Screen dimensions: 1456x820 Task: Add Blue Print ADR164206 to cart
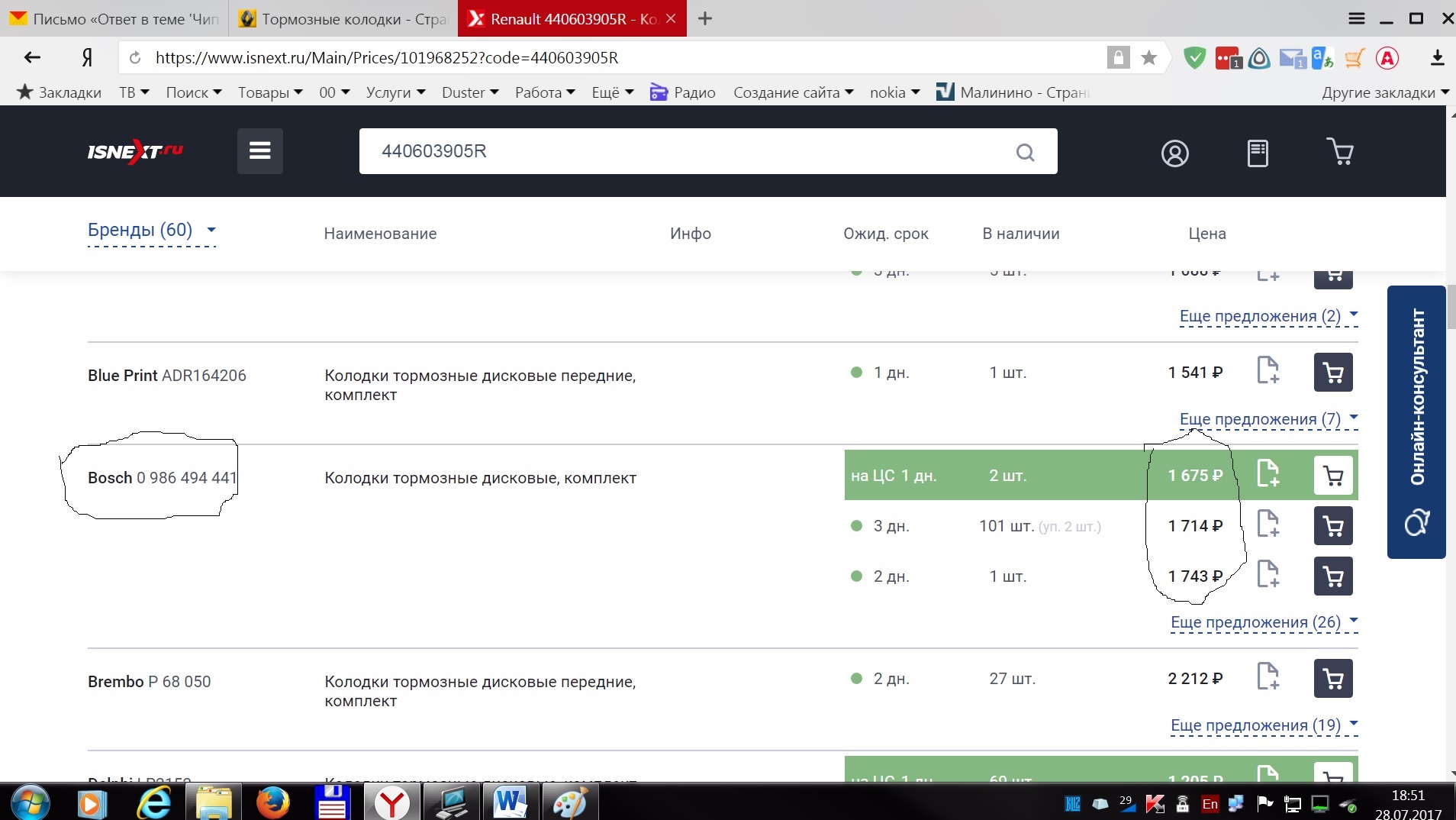[x=1333, y=373]
